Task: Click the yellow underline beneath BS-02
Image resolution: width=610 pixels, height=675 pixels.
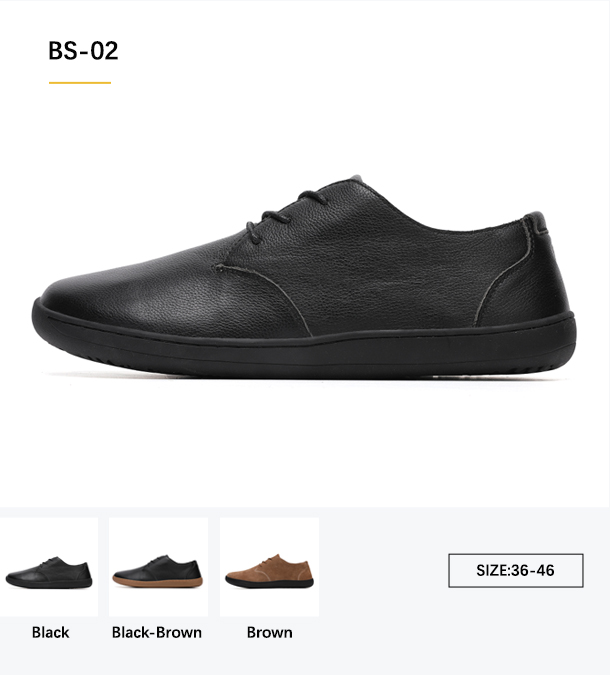Action: [80, 83]
